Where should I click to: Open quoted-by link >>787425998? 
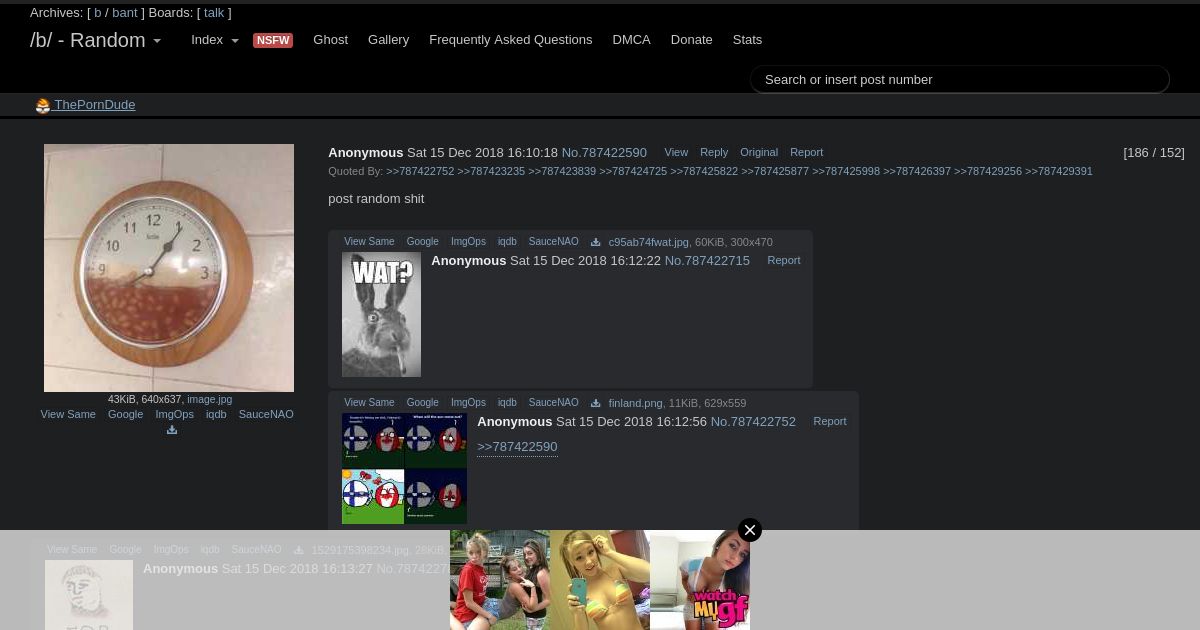[x=846, y=171]
